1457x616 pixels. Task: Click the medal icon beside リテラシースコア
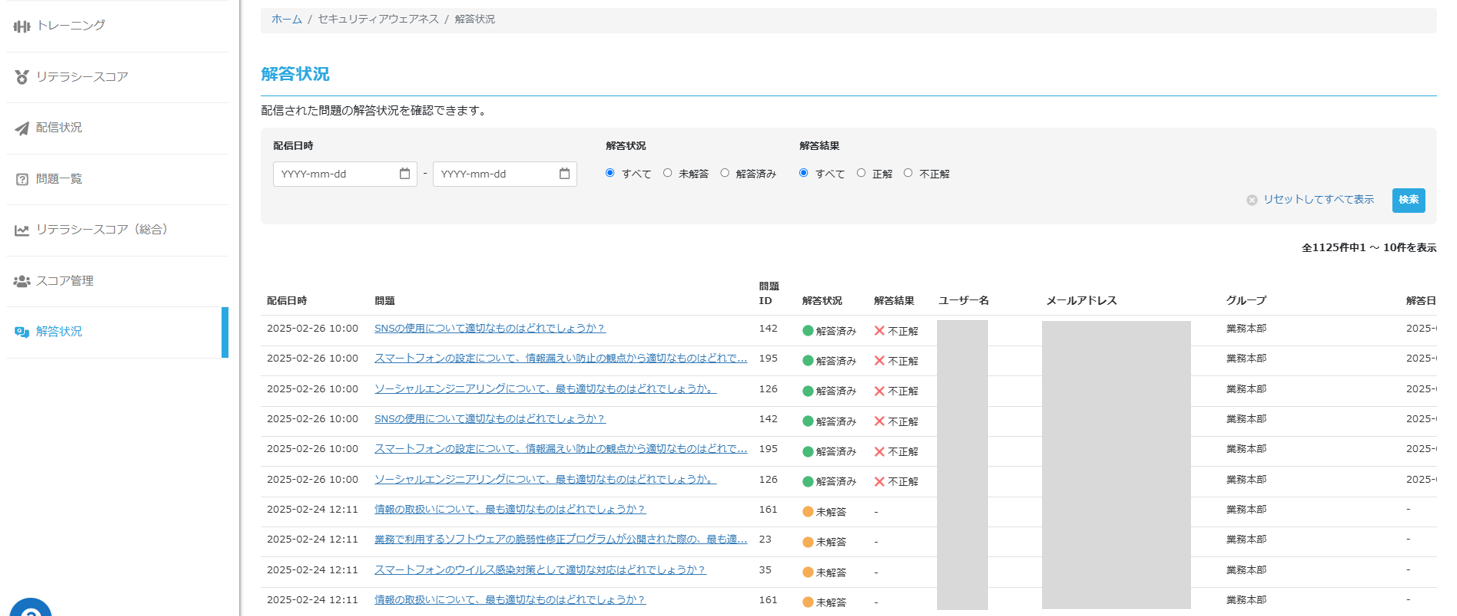tap(21, 77)
